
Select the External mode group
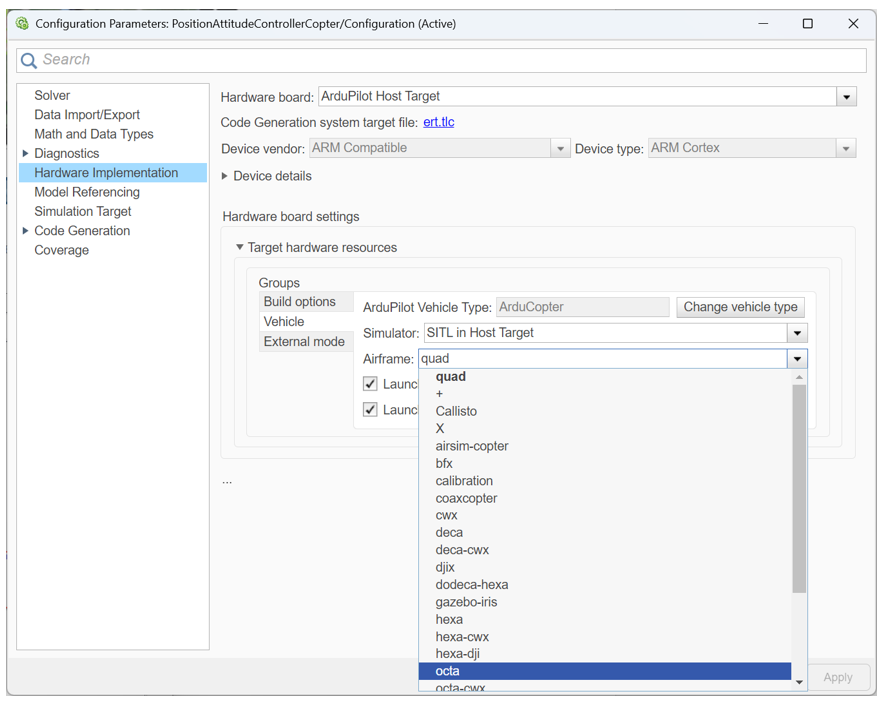tap(303, 342)
